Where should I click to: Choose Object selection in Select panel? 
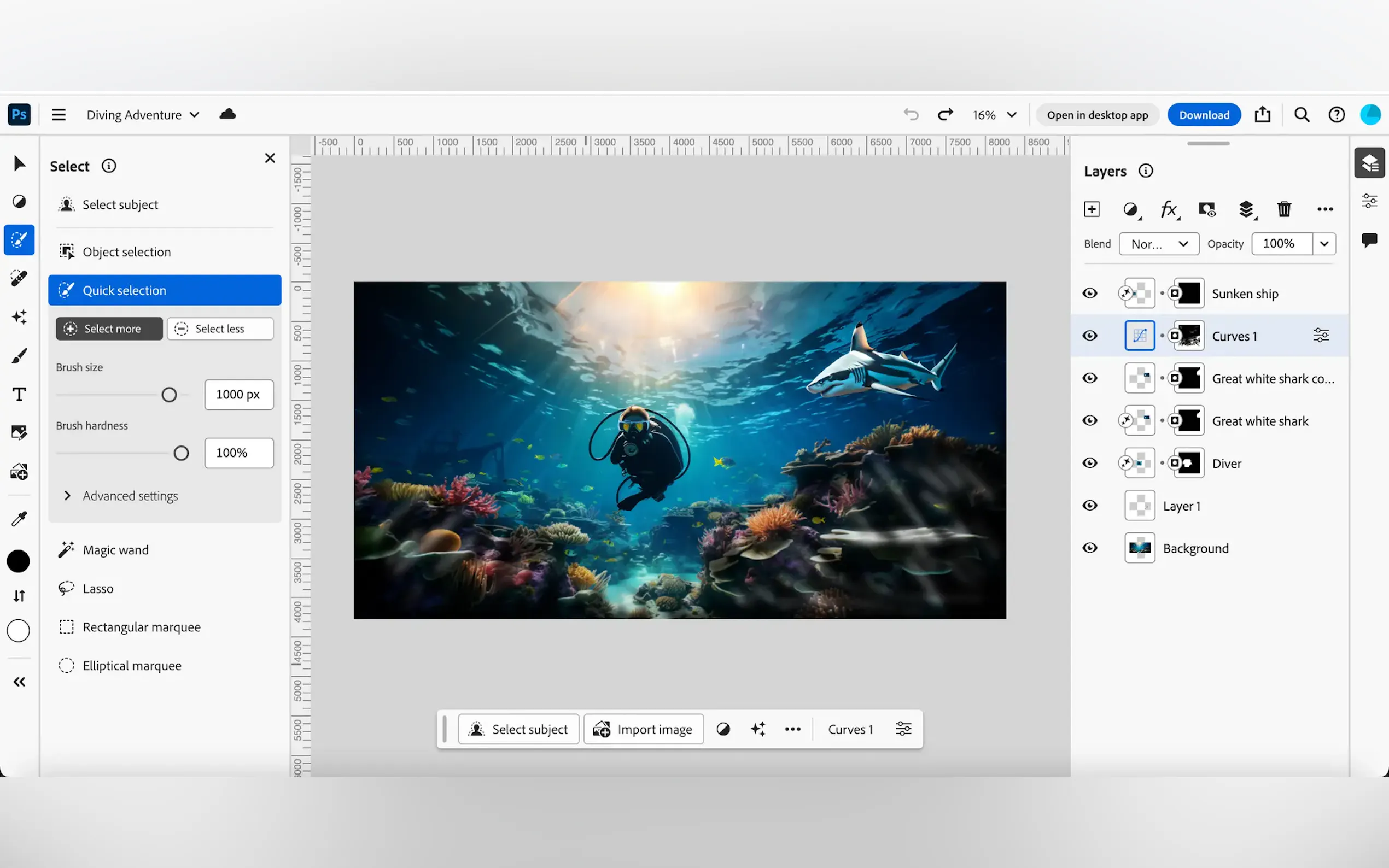(126, 251)
